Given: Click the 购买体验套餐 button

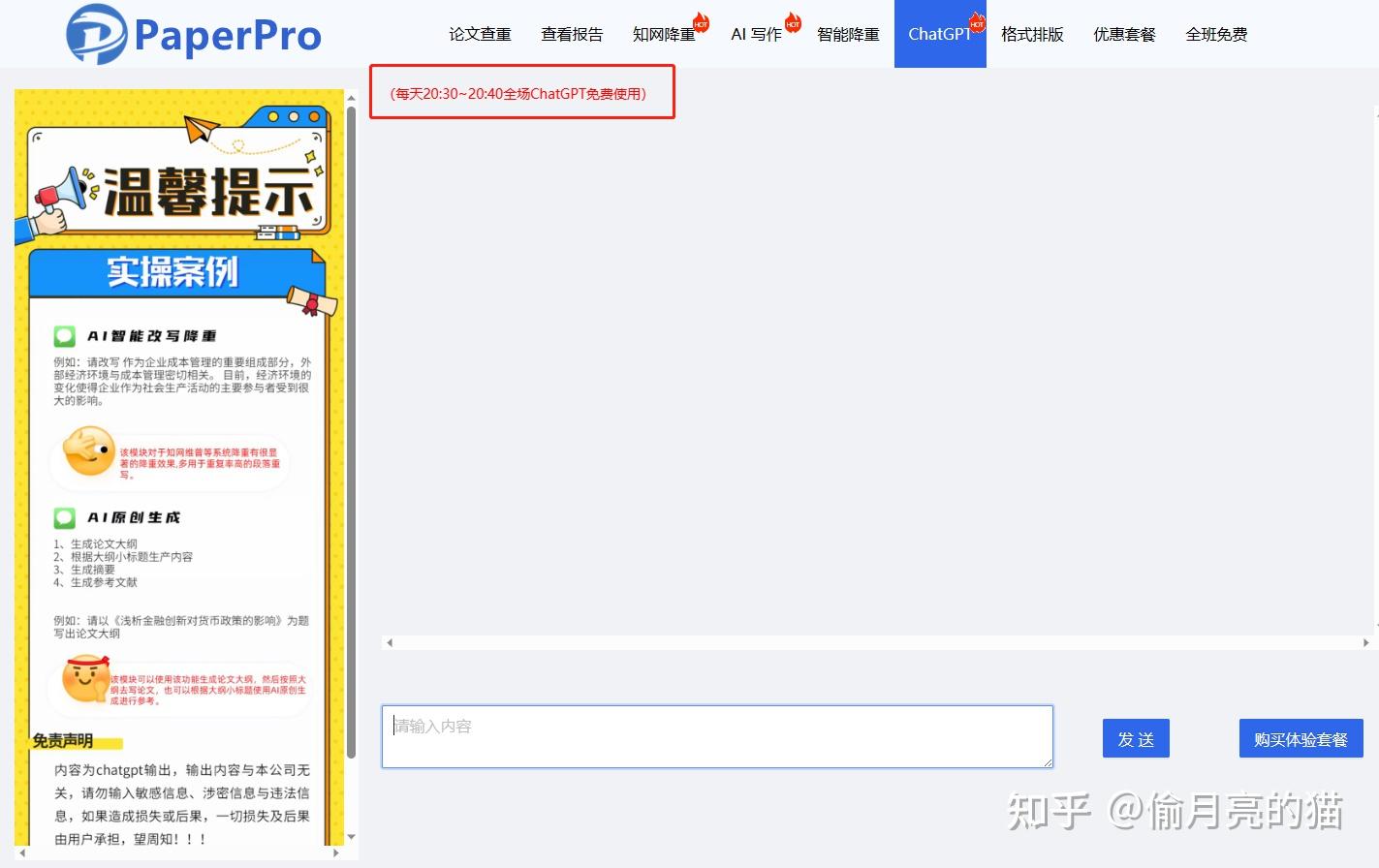Looking at the screenshot, I should pyautogui.click(x=1301, y=739).
